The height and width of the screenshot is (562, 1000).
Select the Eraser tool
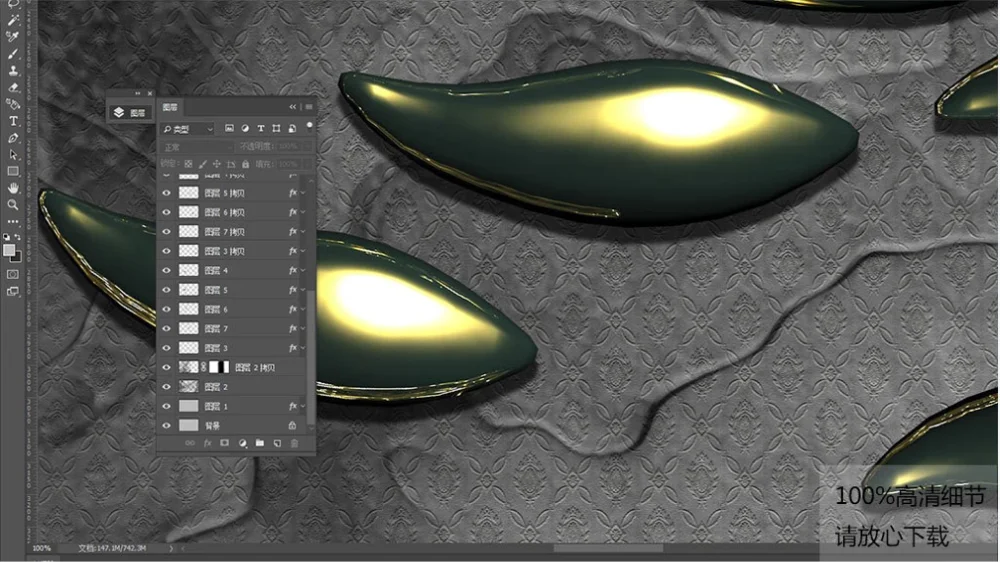[13, 87]
